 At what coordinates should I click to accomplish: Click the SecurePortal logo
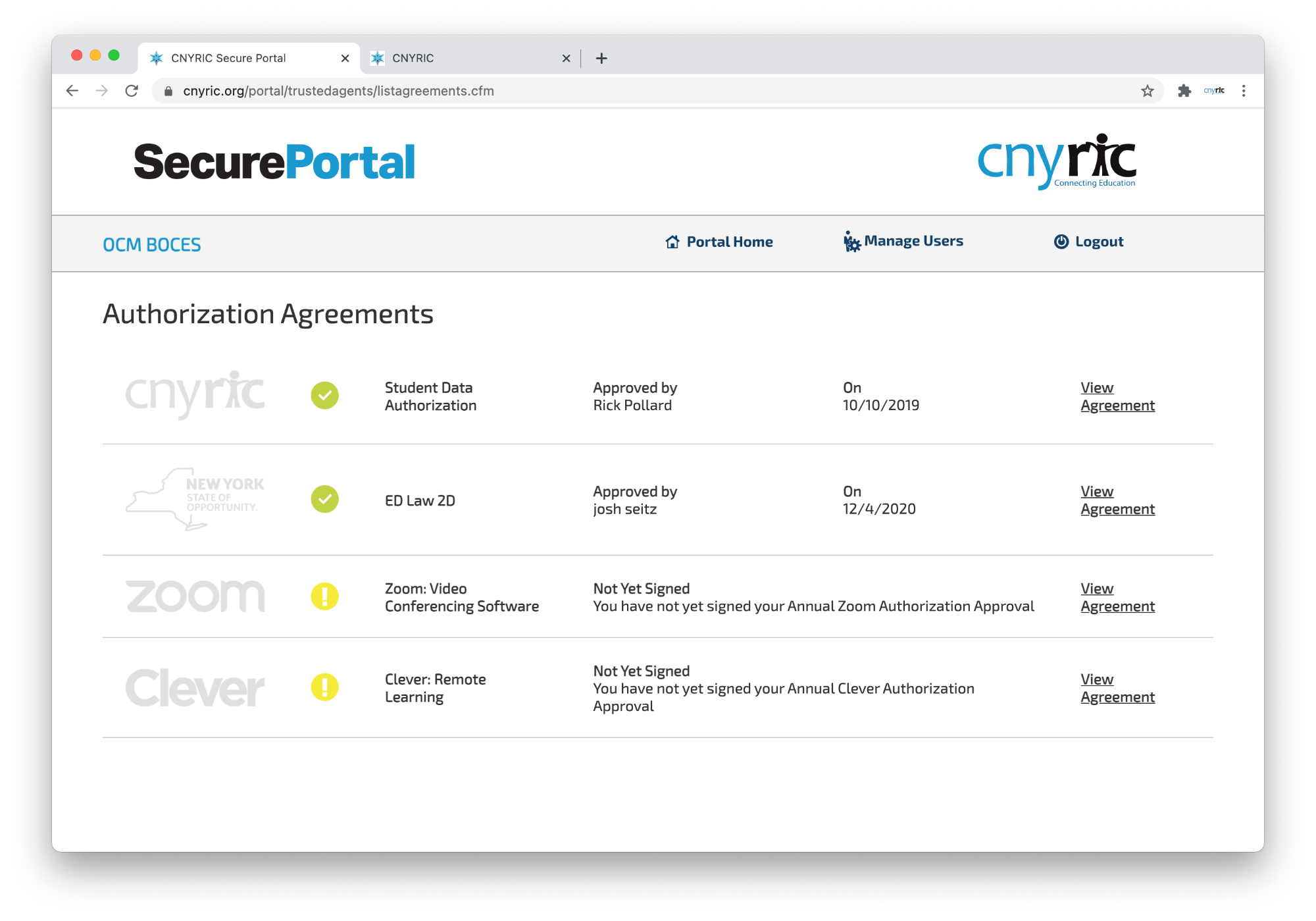click(274, 162)
